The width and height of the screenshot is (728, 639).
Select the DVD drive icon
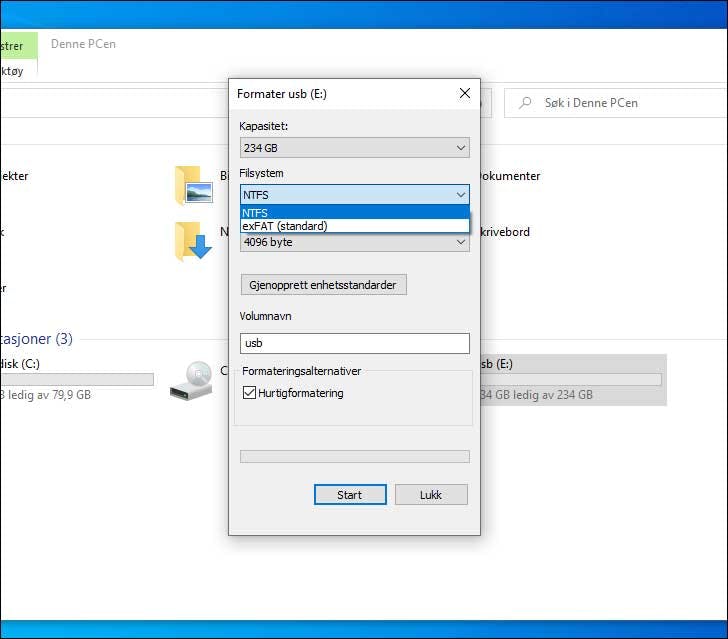[x=190, y=379]
